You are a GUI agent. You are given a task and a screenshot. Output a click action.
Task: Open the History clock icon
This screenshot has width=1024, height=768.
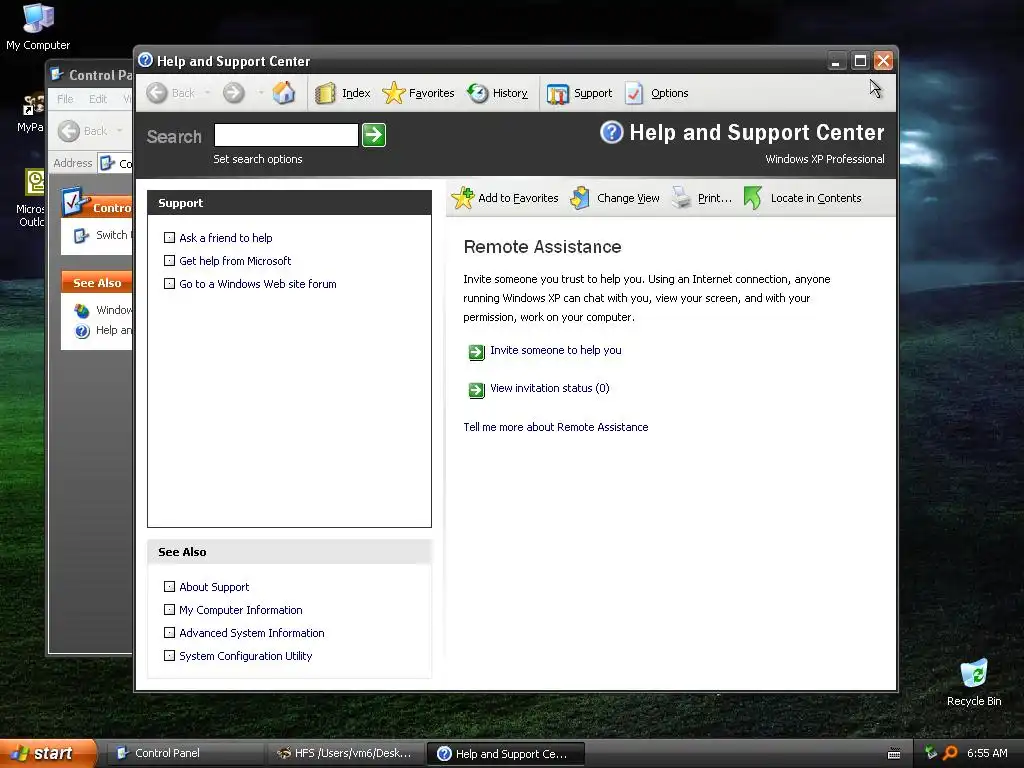click(477, 93)
